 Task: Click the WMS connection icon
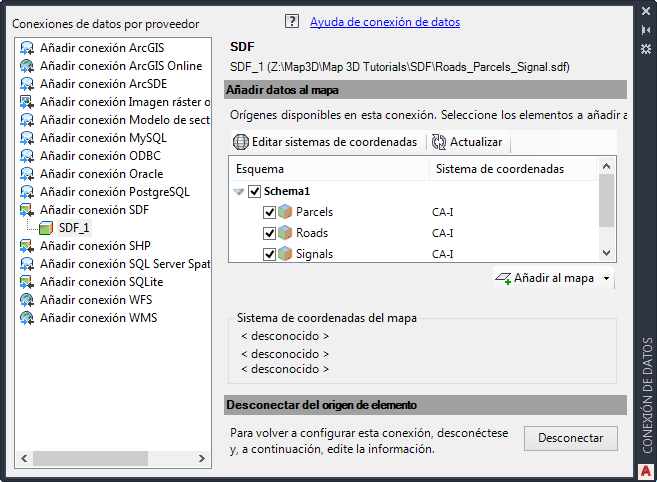[x=27, y=318]
